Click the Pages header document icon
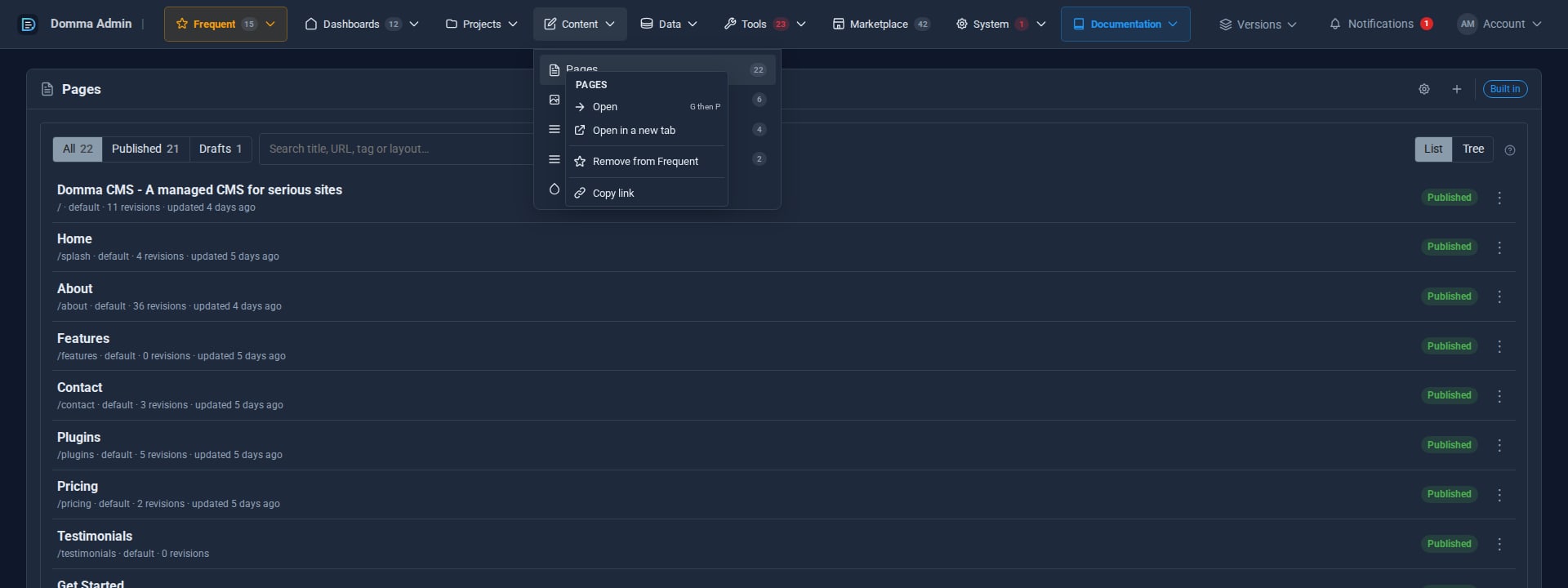This screenshot has width=1568, height=588. coord(47,89)
